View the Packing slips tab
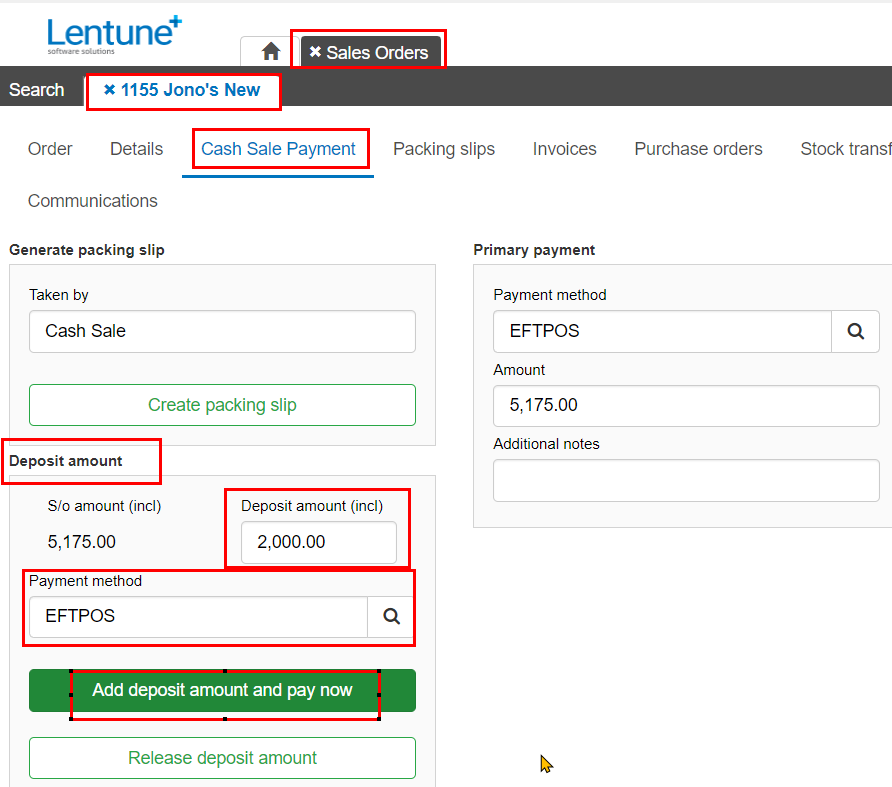 (444, 149)
